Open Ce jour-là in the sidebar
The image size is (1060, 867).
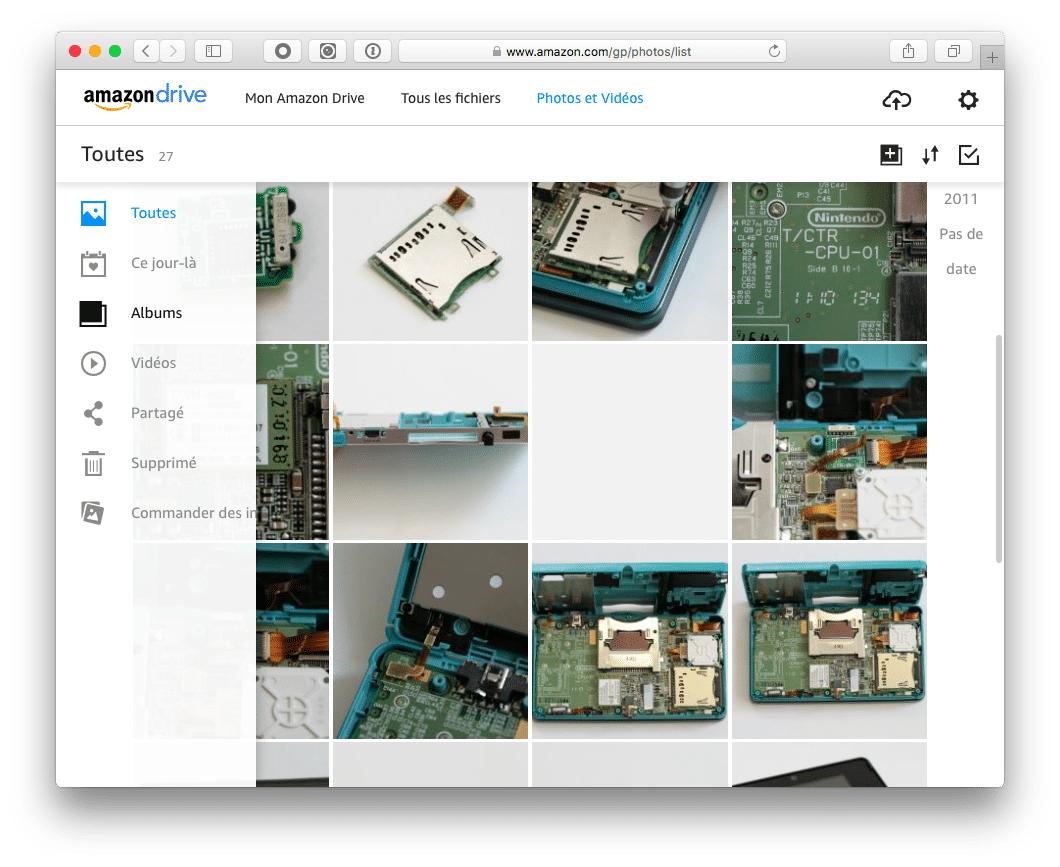tap(164, 263)
